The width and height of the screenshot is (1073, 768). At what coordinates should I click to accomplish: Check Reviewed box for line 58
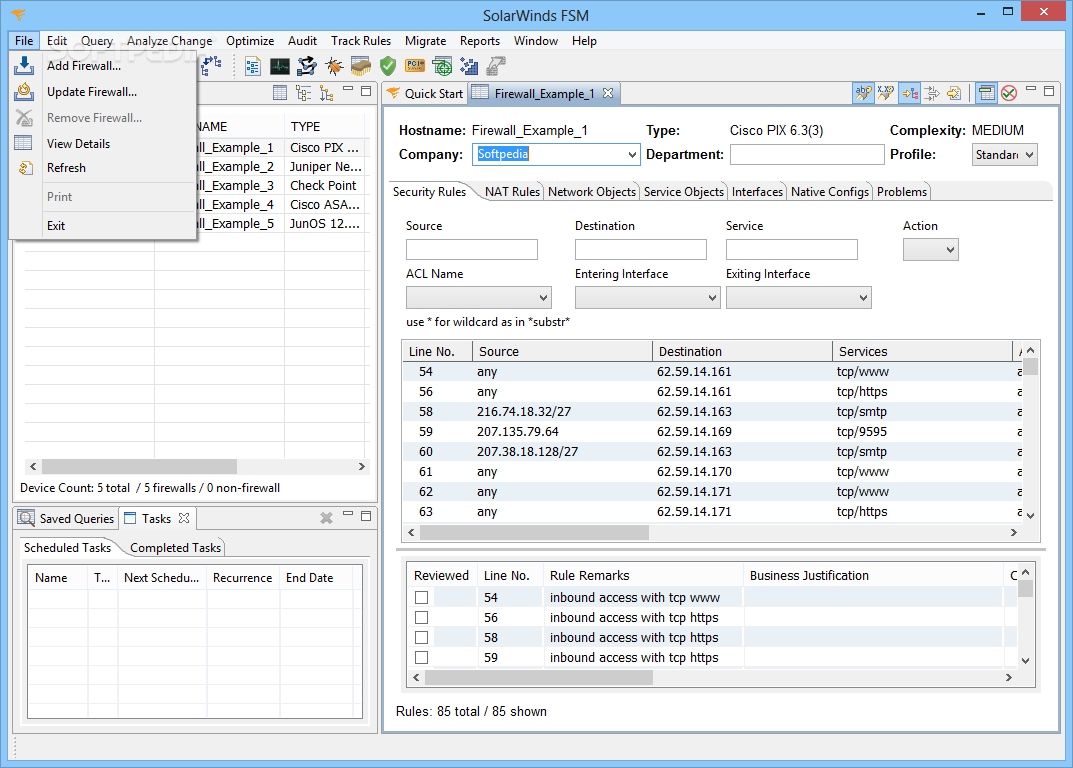[x=422, y=637]
